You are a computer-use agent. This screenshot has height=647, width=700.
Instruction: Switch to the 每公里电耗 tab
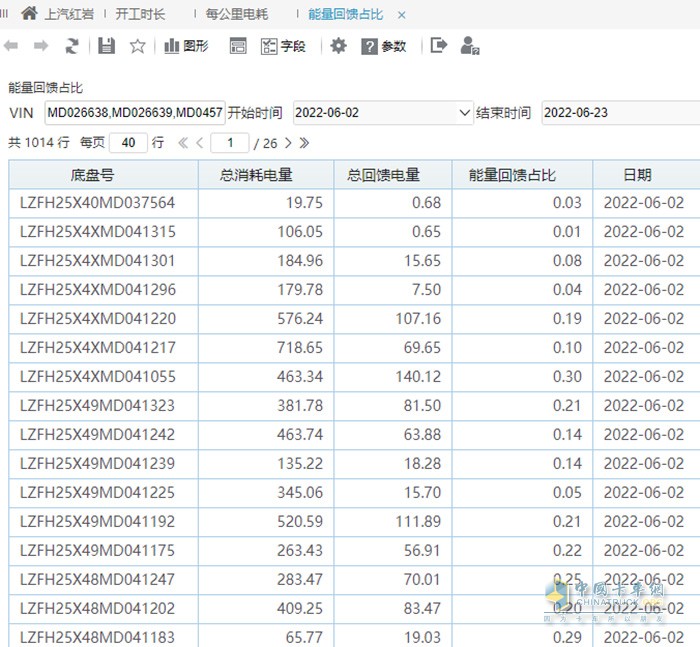pyautogui.click(x=237, y=15)
